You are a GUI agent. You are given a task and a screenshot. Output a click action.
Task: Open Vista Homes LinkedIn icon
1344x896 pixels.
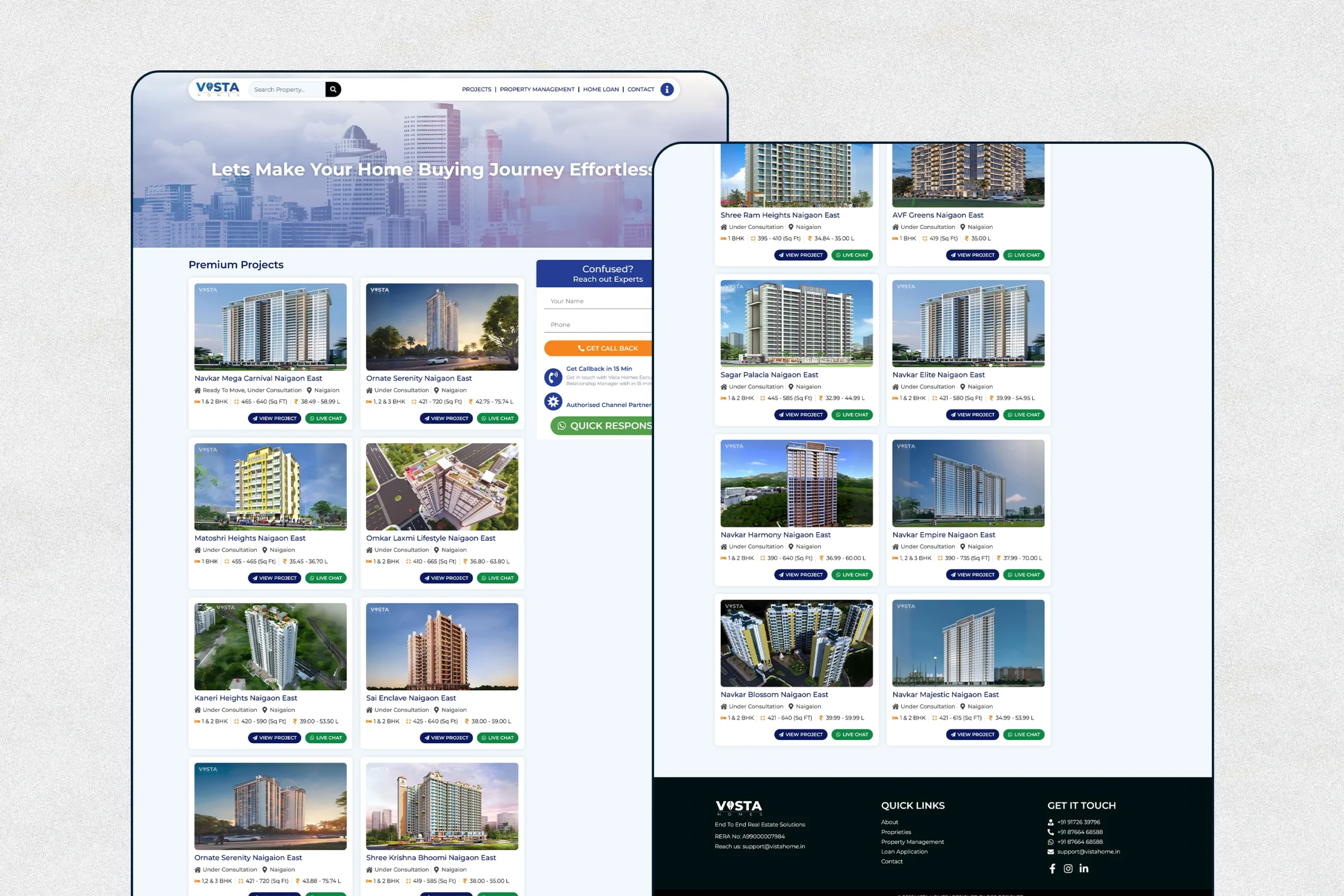pos(1084,868)
